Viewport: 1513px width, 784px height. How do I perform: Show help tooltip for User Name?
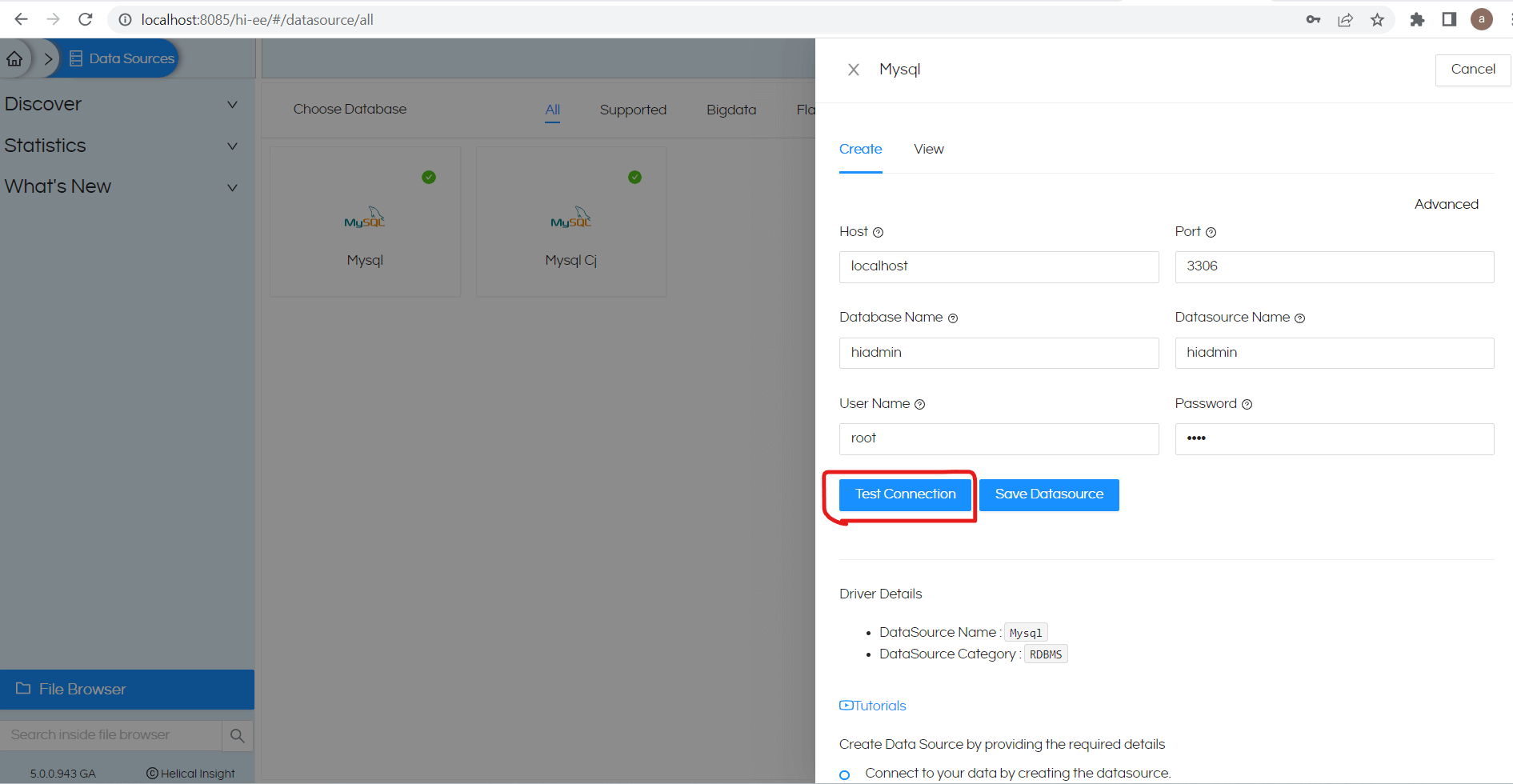(919, 404)
